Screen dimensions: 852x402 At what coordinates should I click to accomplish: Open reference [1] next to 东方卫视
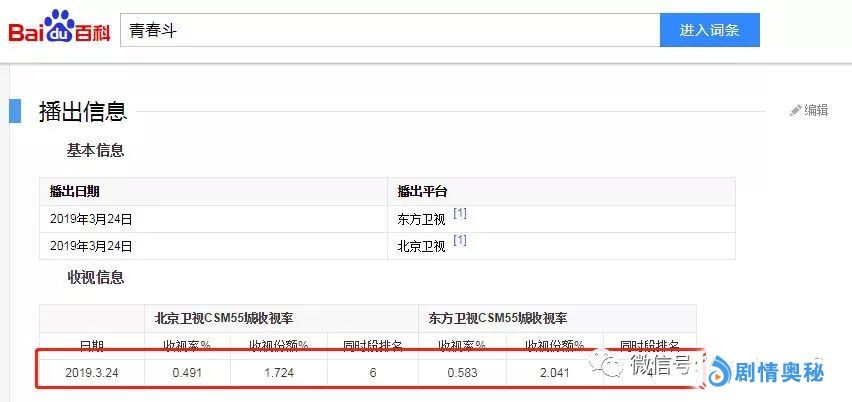460,214
